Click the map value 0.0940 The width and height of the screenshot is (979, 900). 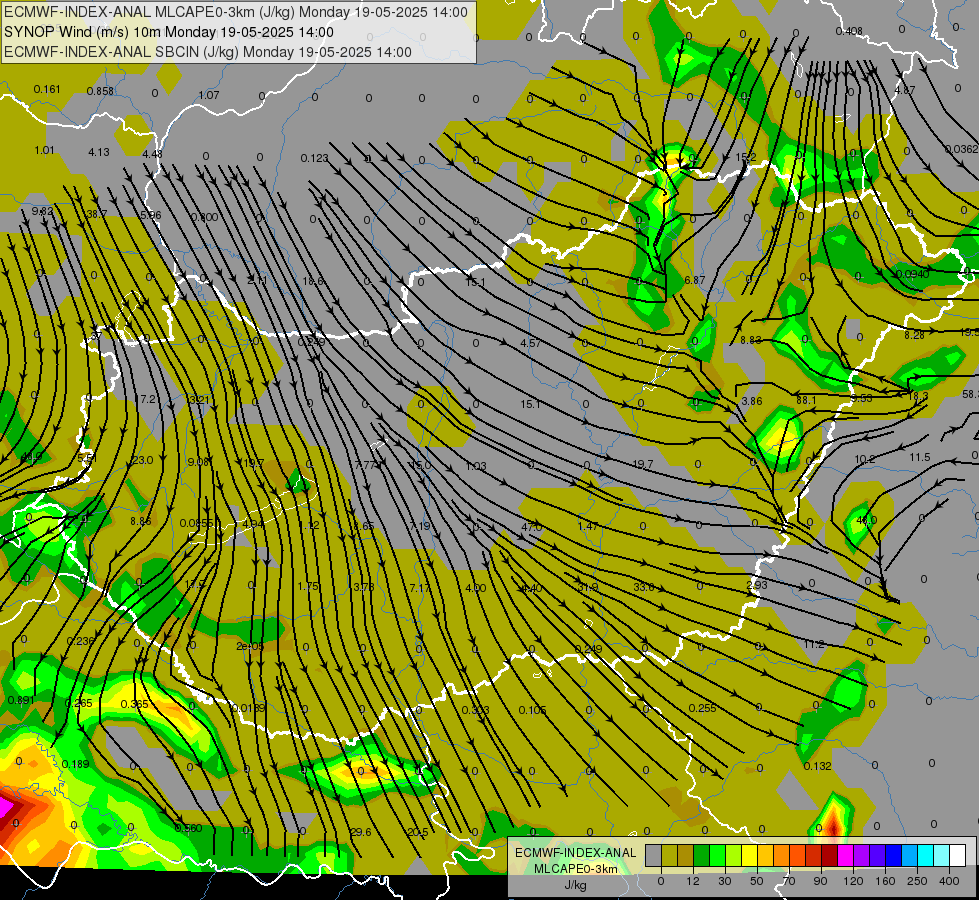pos(912,274)
